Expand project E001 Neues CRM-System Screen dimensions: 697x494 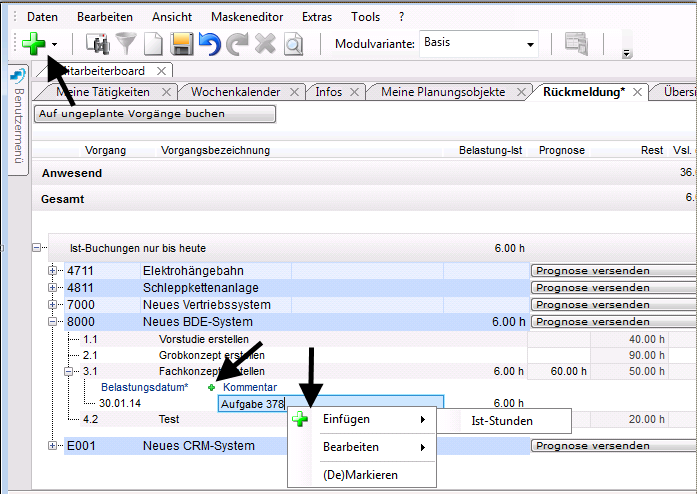[52, 446]
